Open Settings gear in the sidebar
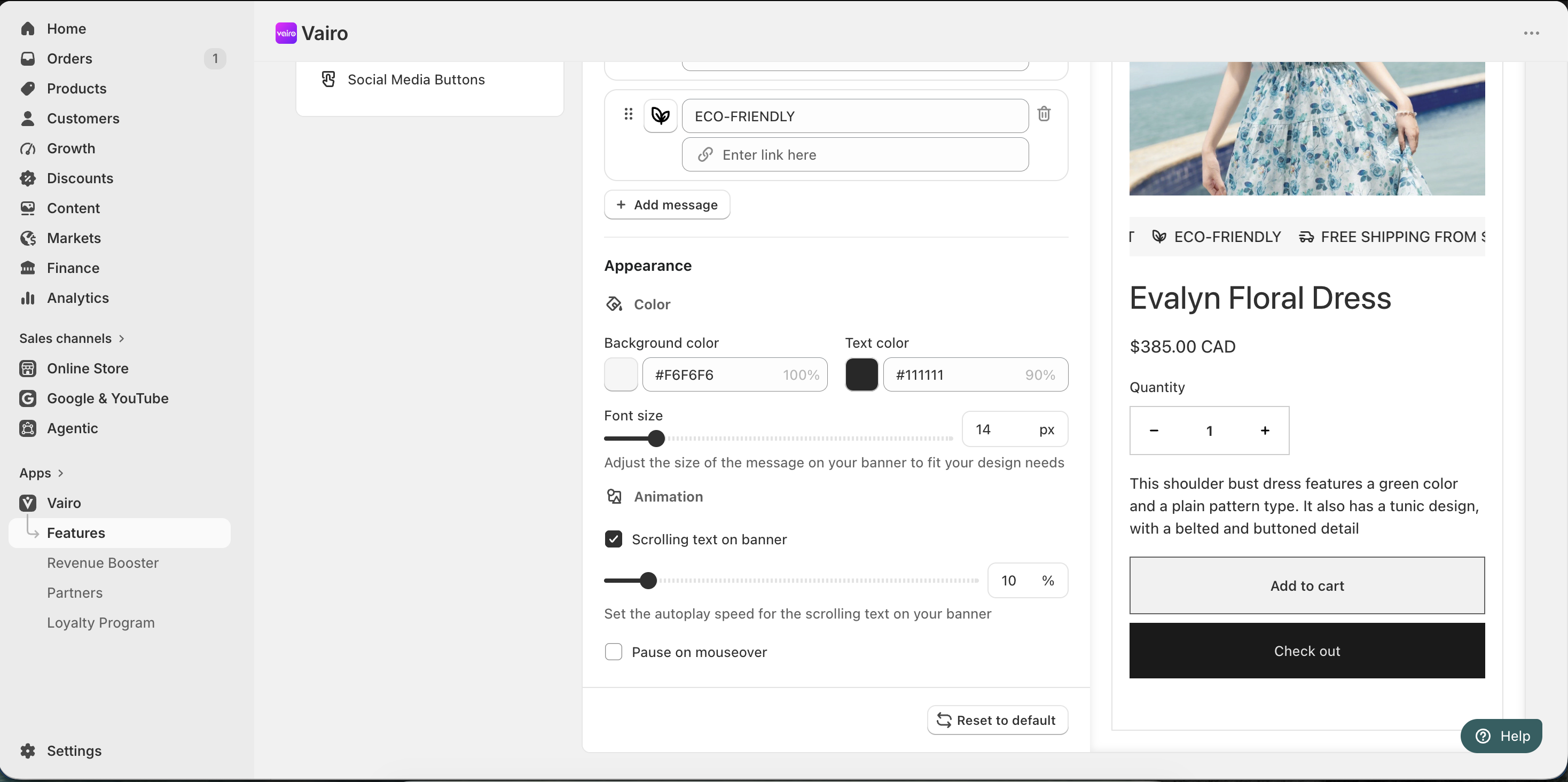 [x=28, y=750]
